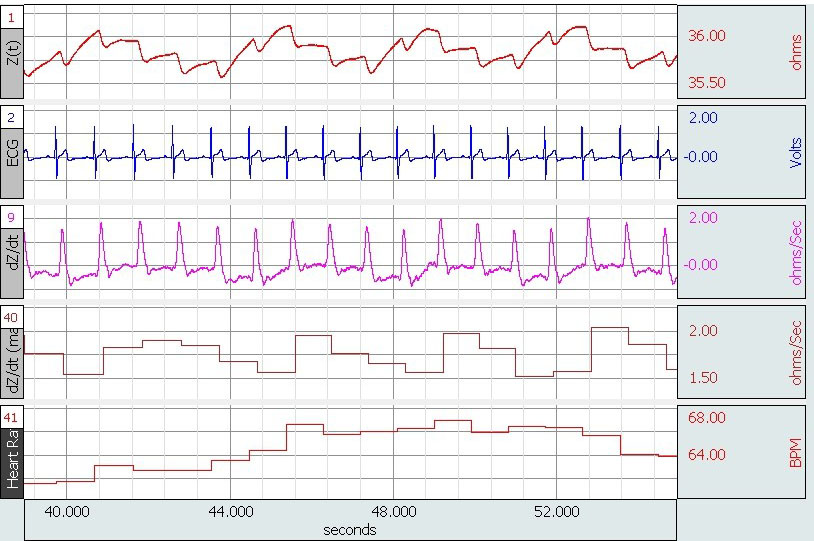814x541 pixels.
Task: Click the seconds label under the time axis
Action: pyautogui.click(x=350, y=529)
